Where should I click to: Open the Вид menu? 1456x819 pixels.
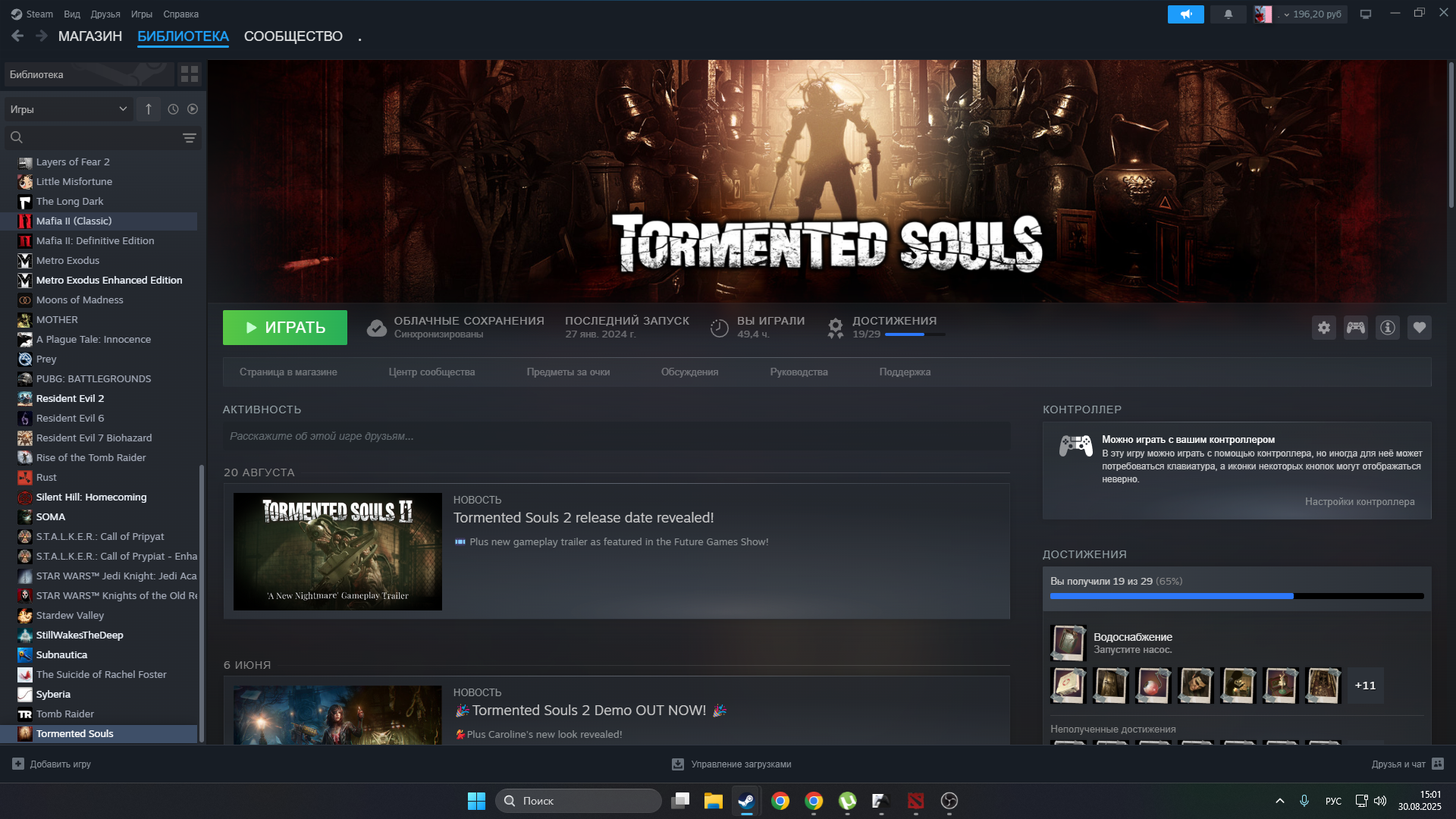[x=72, y=14]
